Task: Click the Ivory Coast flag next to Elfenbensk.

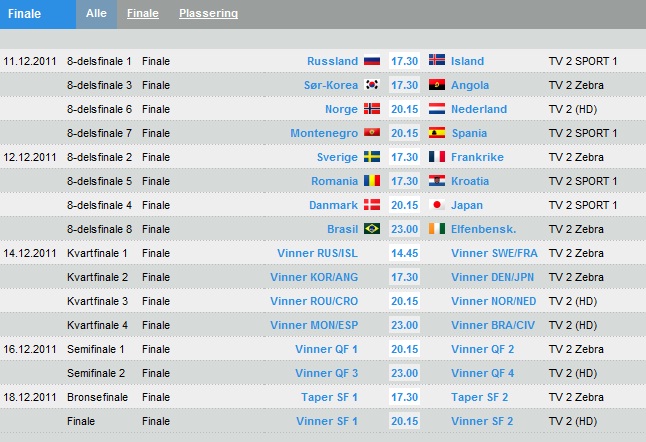Action: pos(437,229)
